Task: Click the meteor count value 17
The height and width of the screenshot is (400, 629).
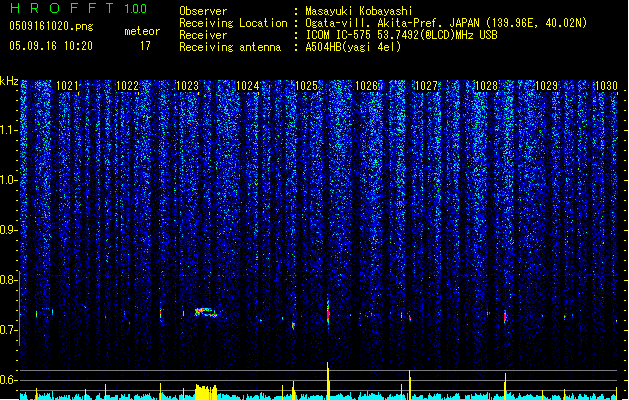Action: click(145, 46)
